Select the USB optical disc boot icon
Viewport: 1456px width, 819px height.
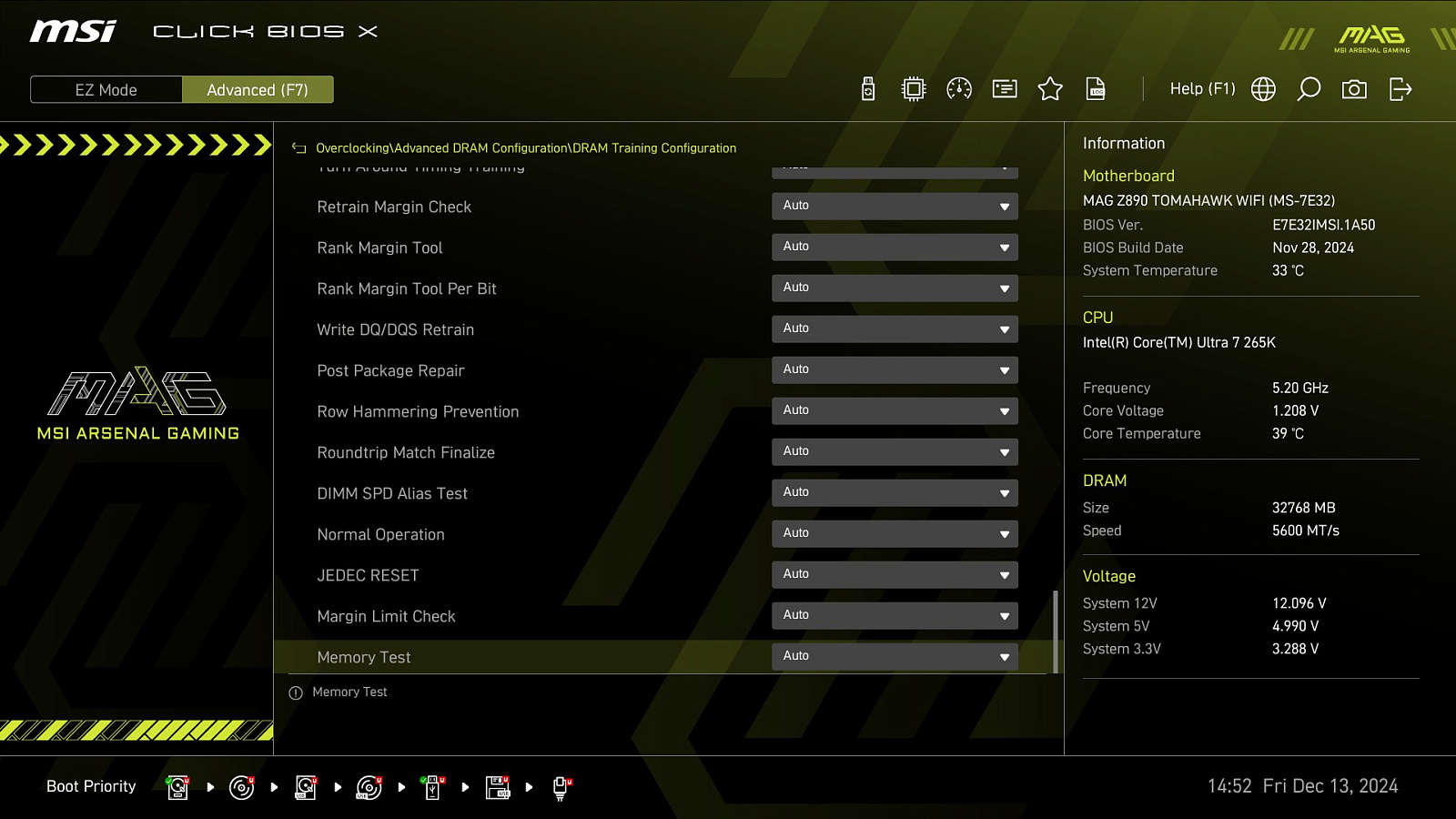point(369,787)
